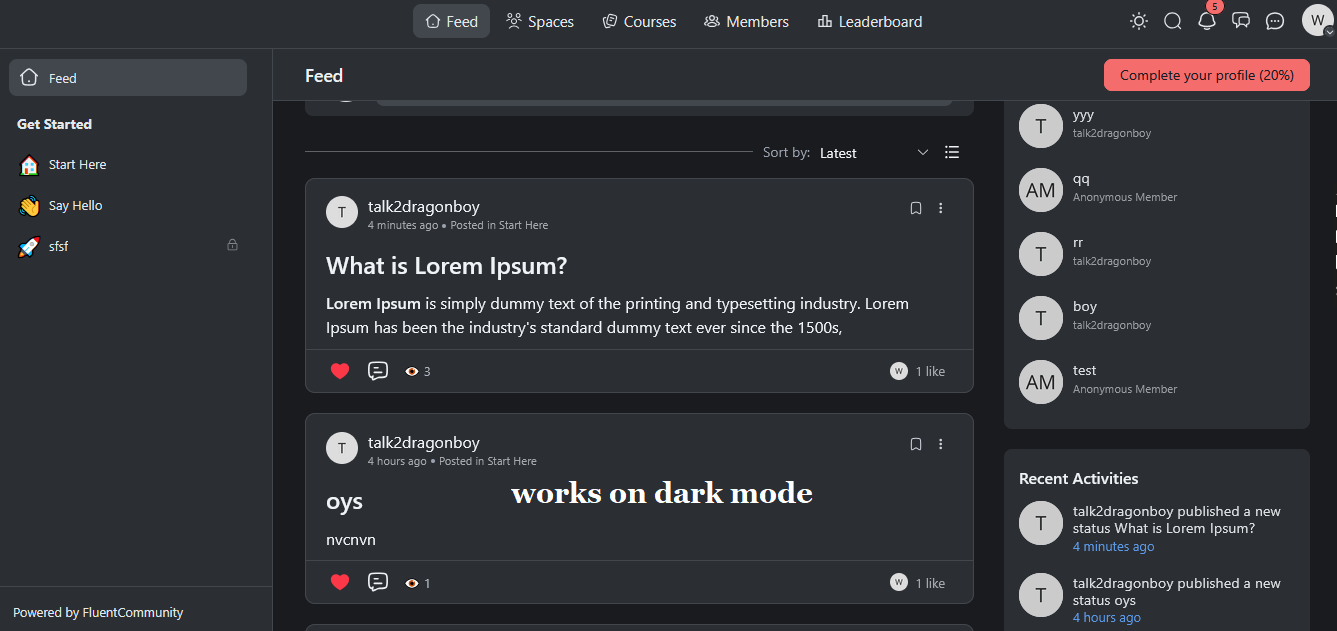Open the What is Lorem Ipsum? post title
This screenshot has height=631, width=1337.
point(447,266)
